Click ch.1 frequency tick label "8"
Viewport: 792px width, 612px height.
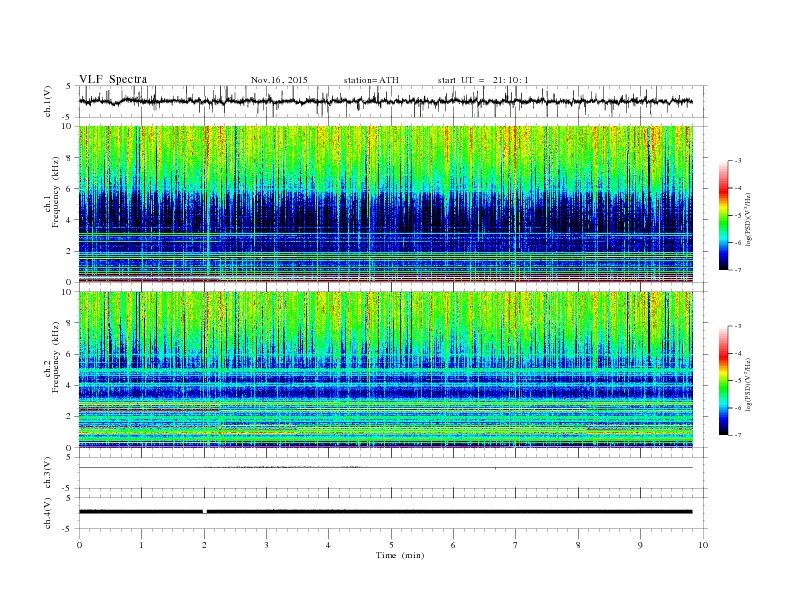pyautogui.click(x=69, y=158)
